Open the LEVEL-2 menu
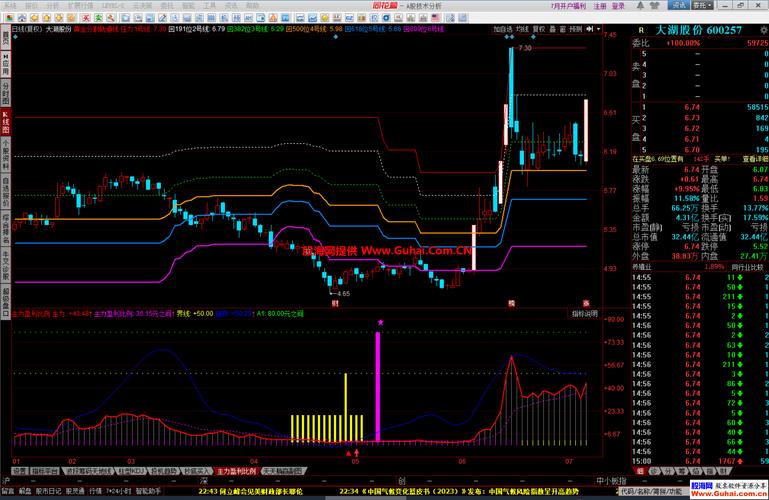769x500 pixels. tap(114, 5)
